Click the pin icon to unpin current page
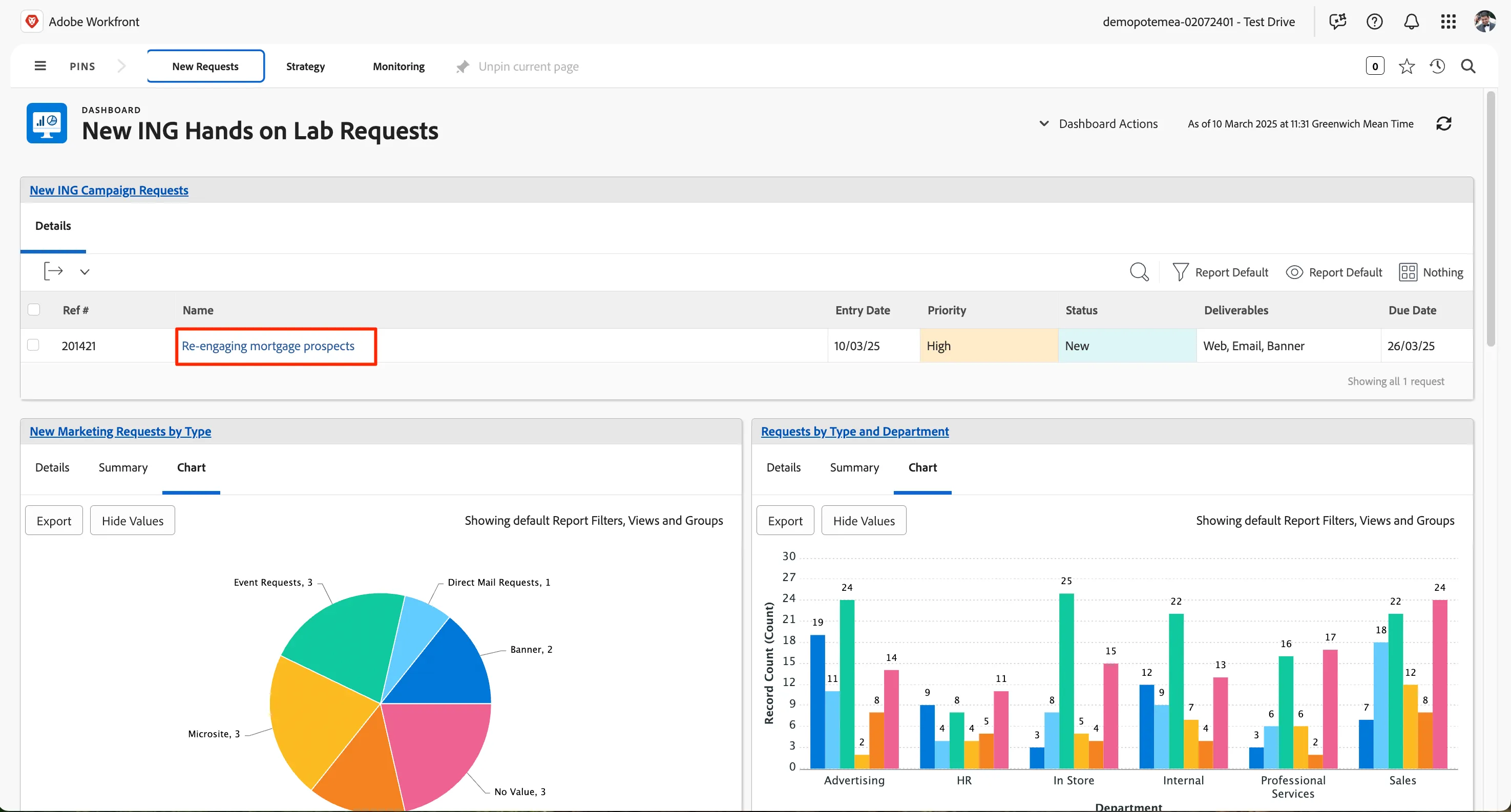 click(x=463, y=66)
